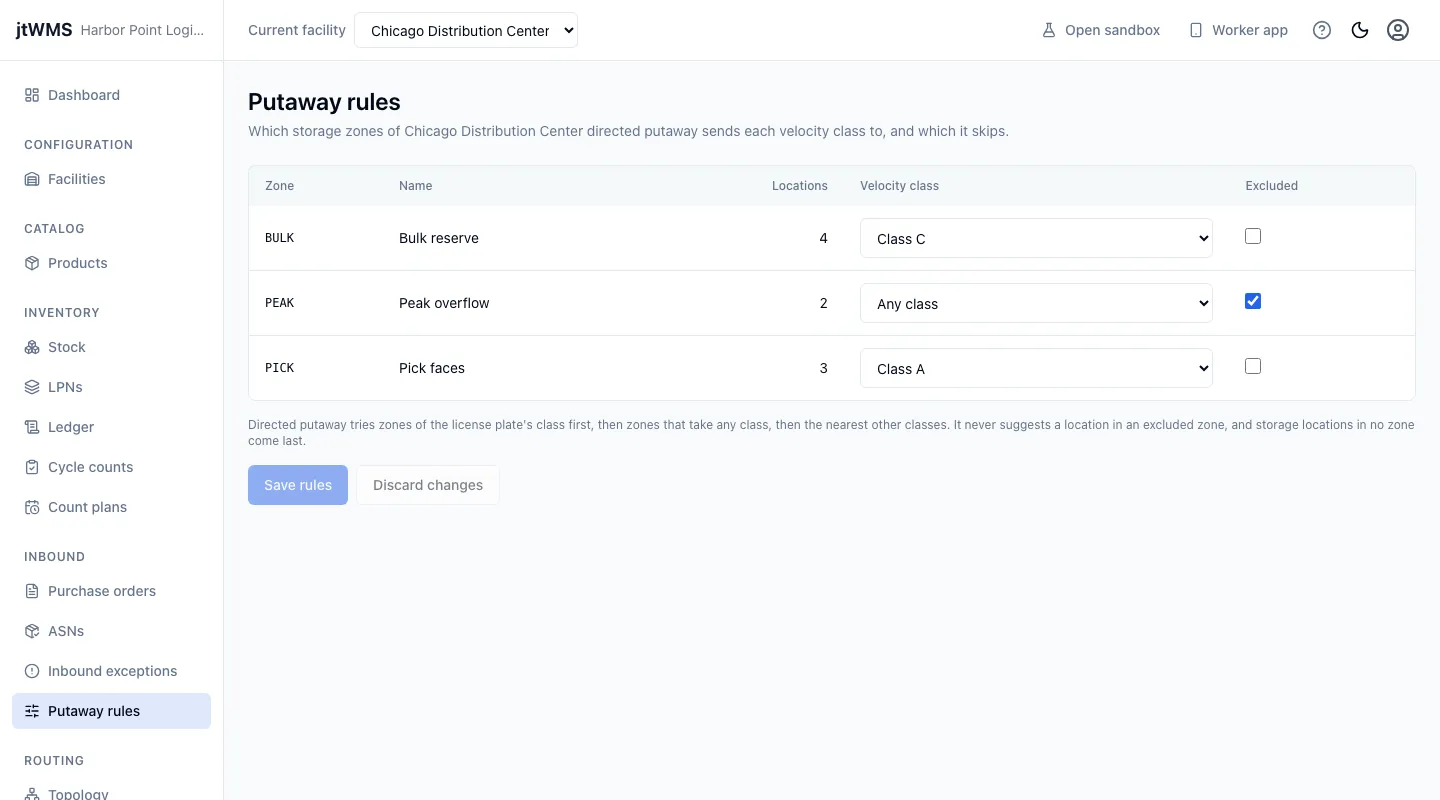1440x800 pixels.
Task: Open the user account avatar menu
Action: coord(1398,30)
